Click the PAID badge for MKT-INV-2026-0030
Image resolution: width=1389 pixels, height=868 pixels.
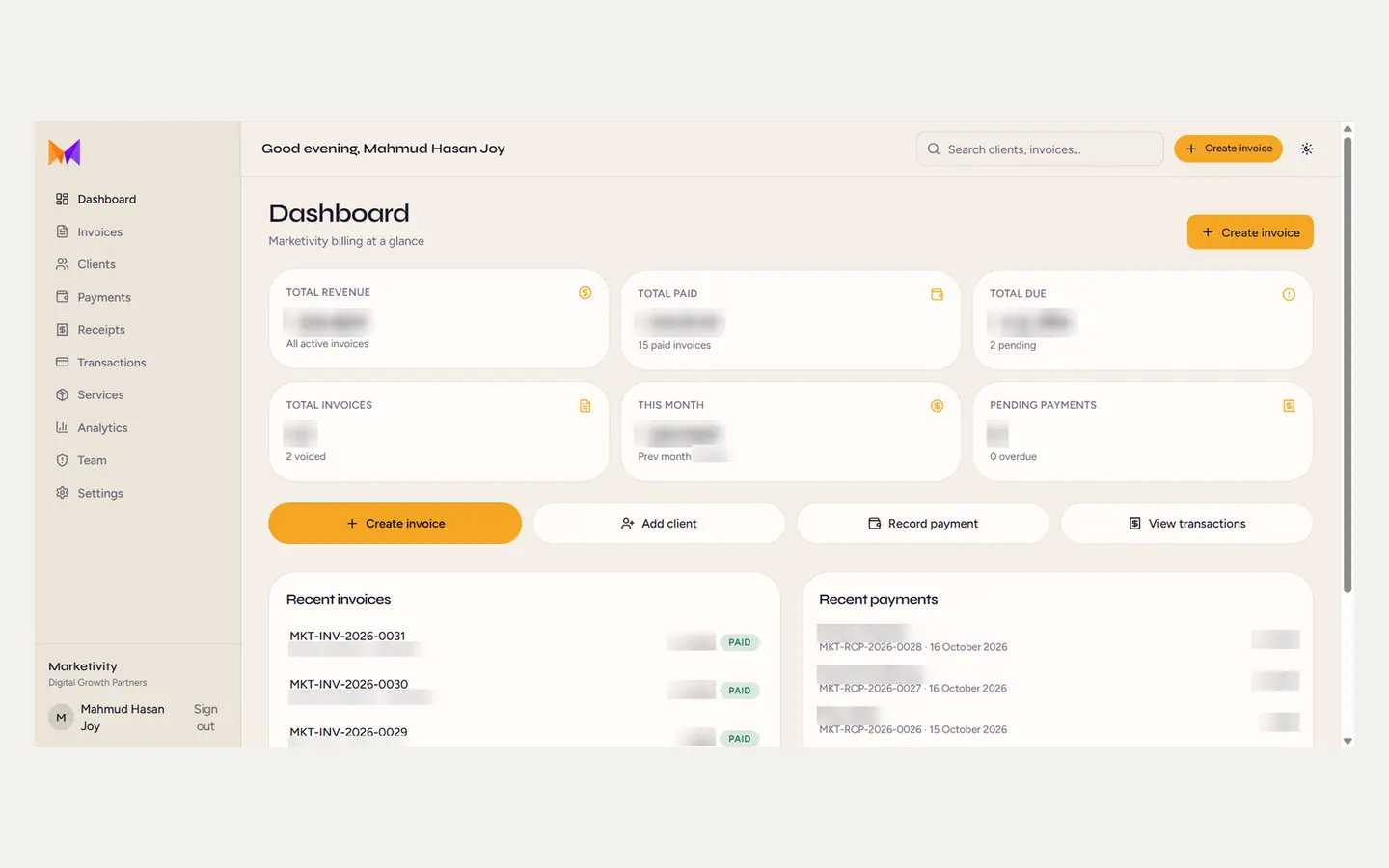click(x=740, y=691)
